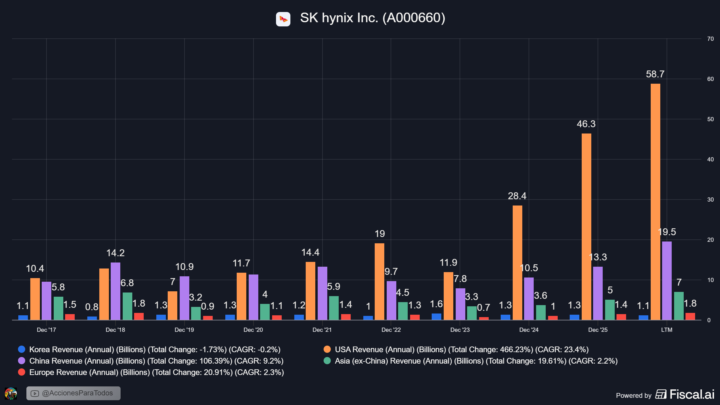Click the YouTube icon in the AccionesParaTodos badge
Screen dimensions: 720x405
coord(34,394)
